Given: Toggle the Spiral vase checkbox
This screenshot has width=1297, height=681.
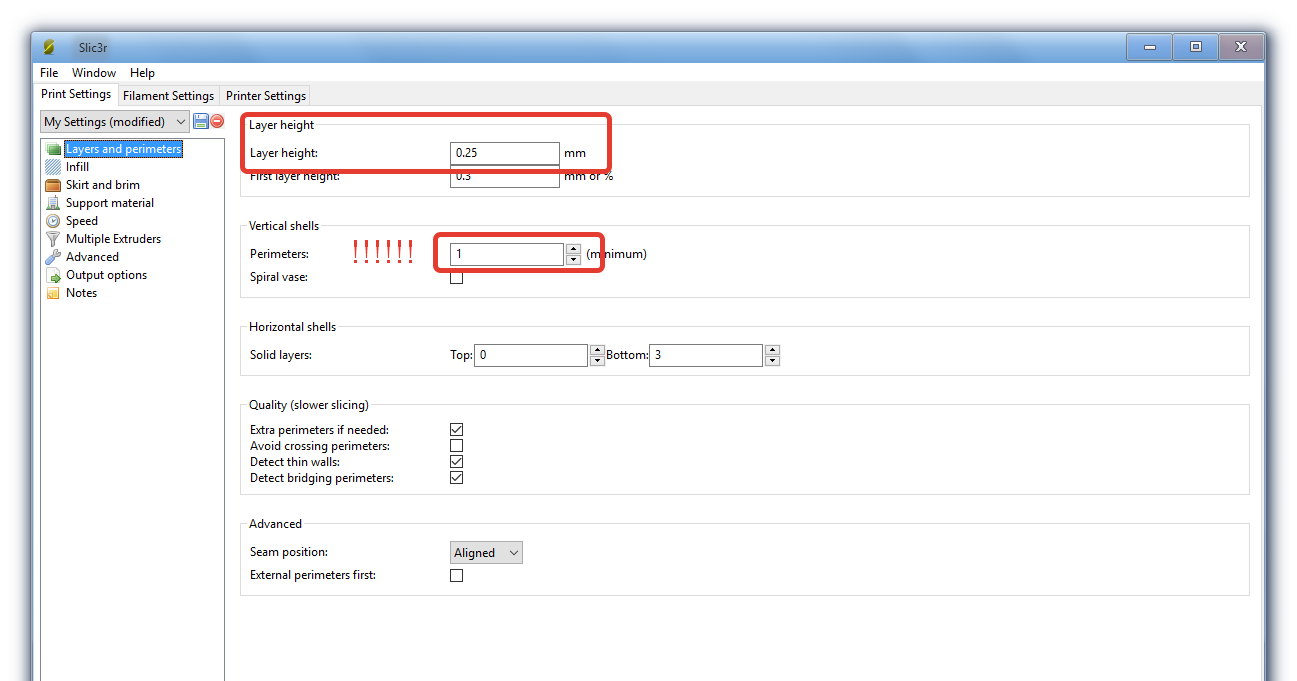Looking at the screenshot, I should [x=457, y=277].
